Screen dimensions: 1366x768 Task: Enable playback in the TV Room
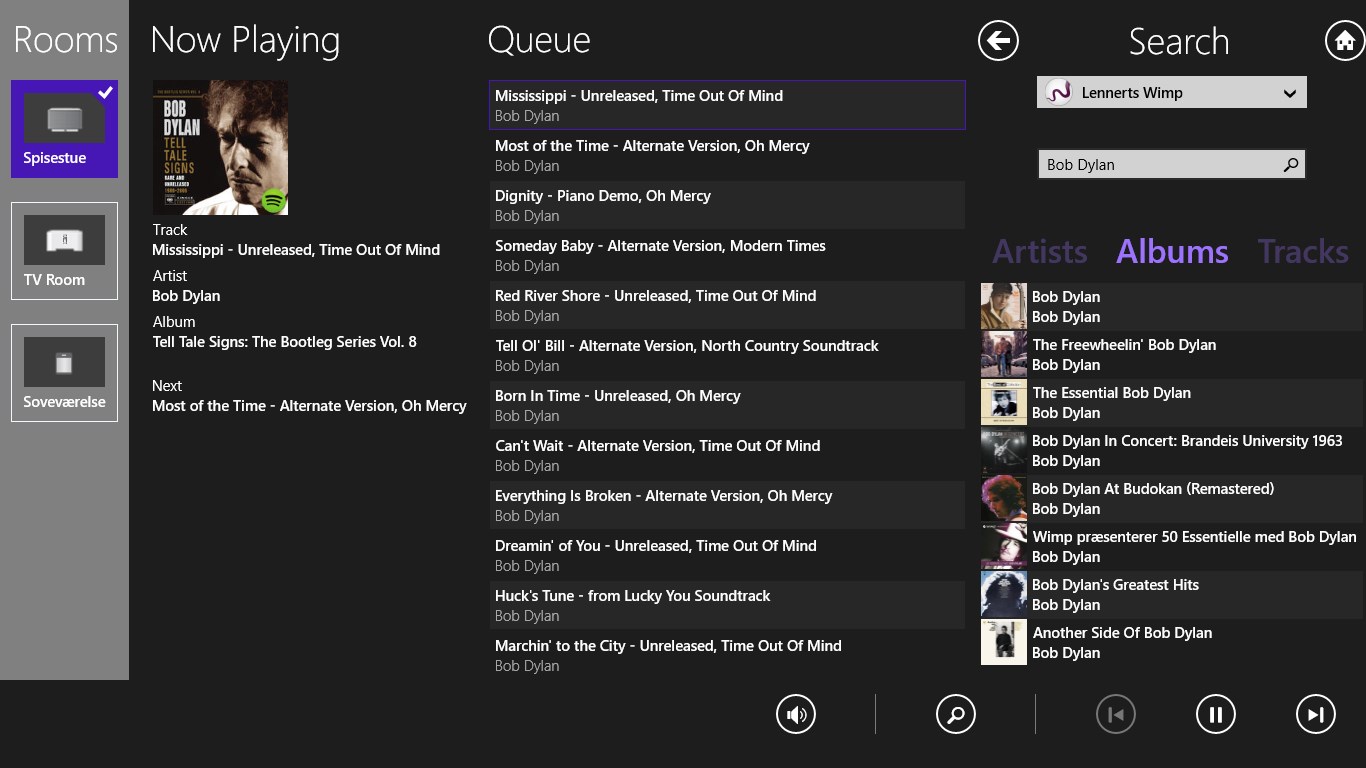tap(64, 251)
